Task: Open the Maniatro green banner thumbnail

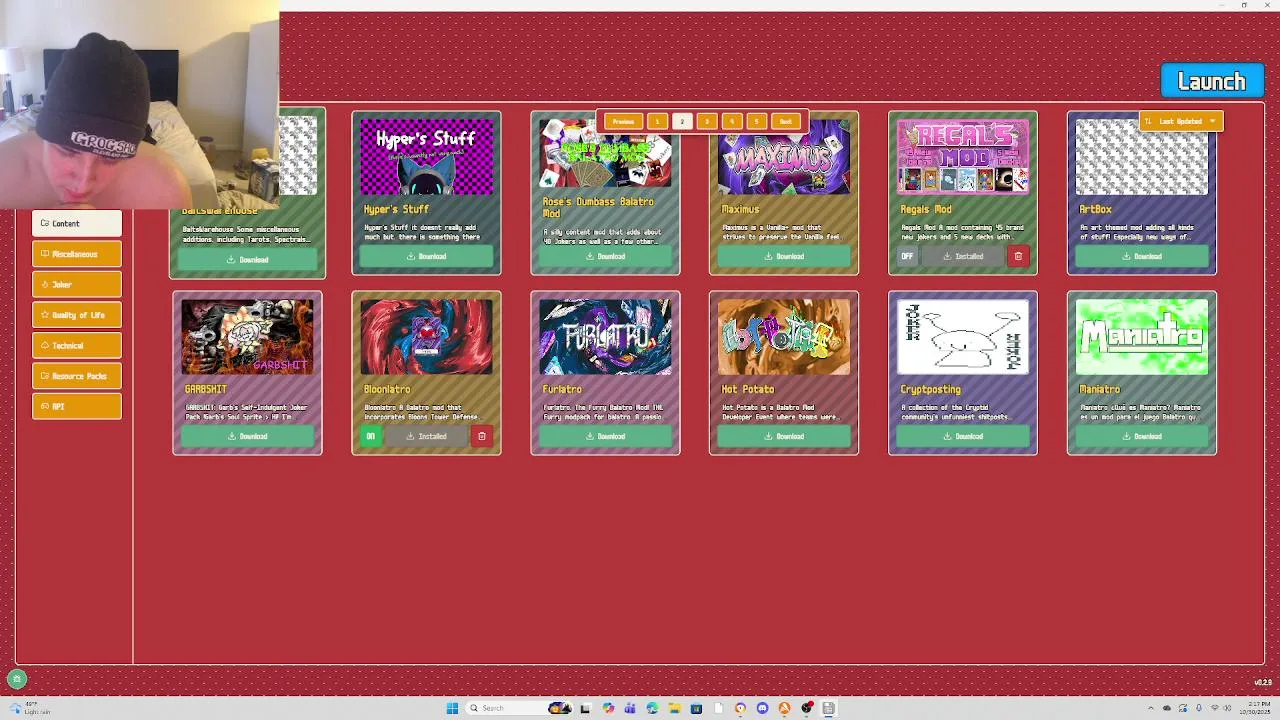Action: (1142, 337)
